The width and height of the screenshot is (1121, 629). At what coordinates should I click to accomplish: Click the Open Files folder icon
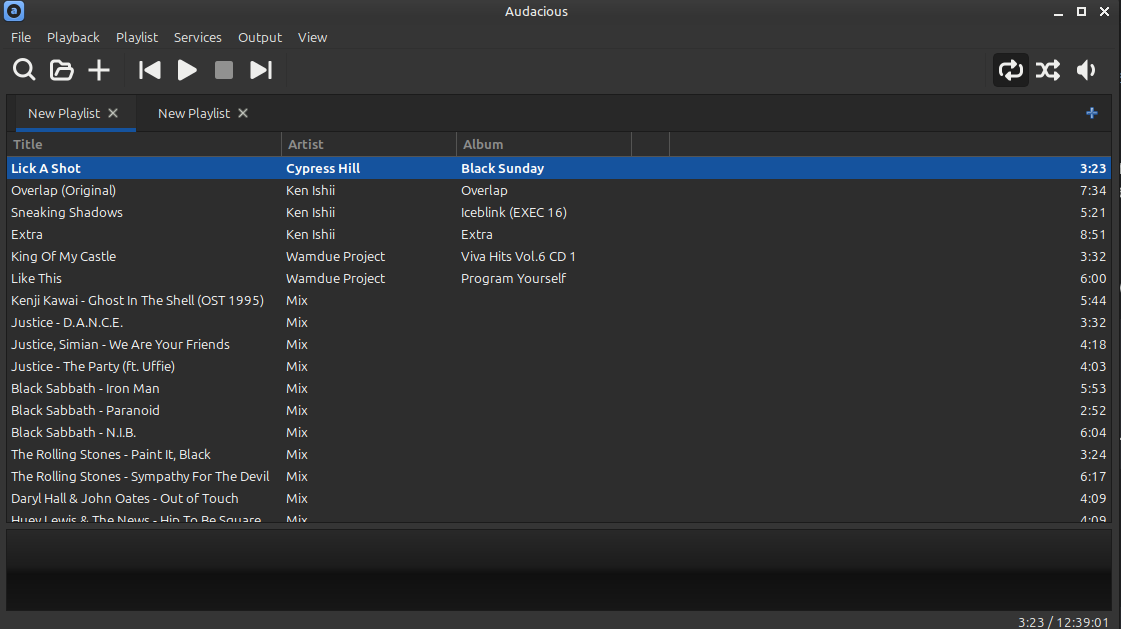[61, 70]
